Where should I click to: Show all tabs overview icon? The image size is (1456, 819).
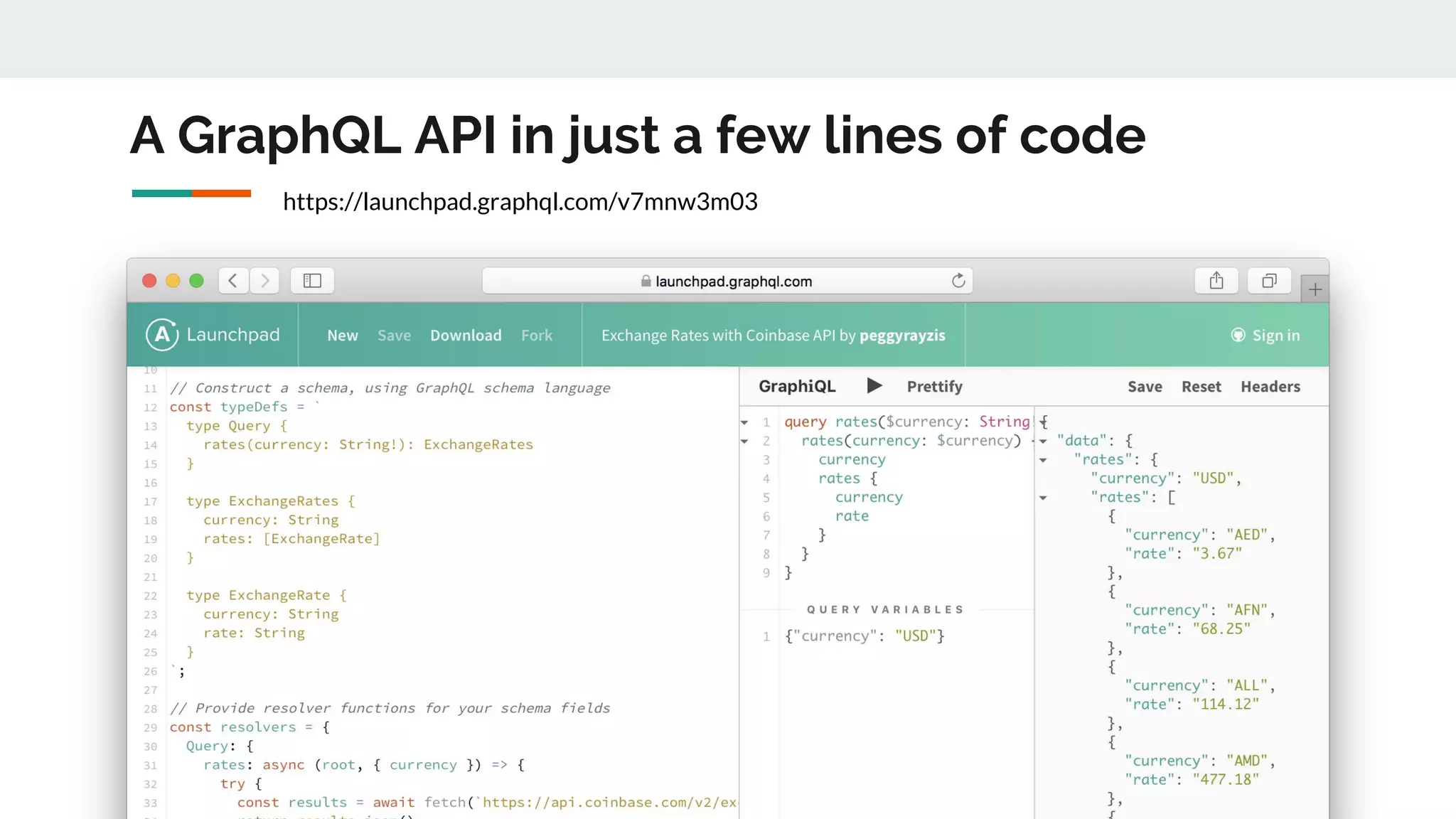1269,281
